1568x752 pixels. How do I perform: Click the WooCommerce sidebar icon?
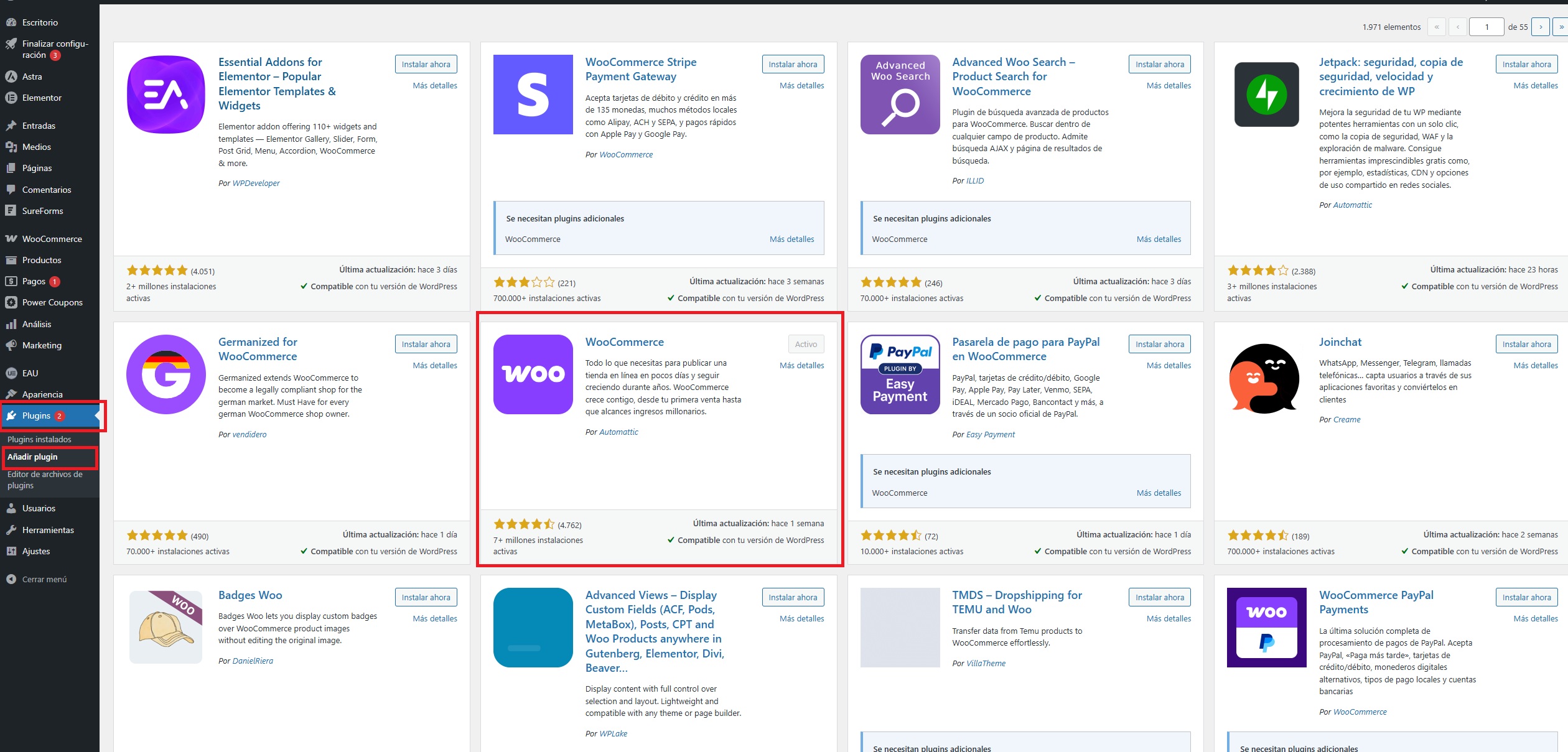tap(11, 239)
